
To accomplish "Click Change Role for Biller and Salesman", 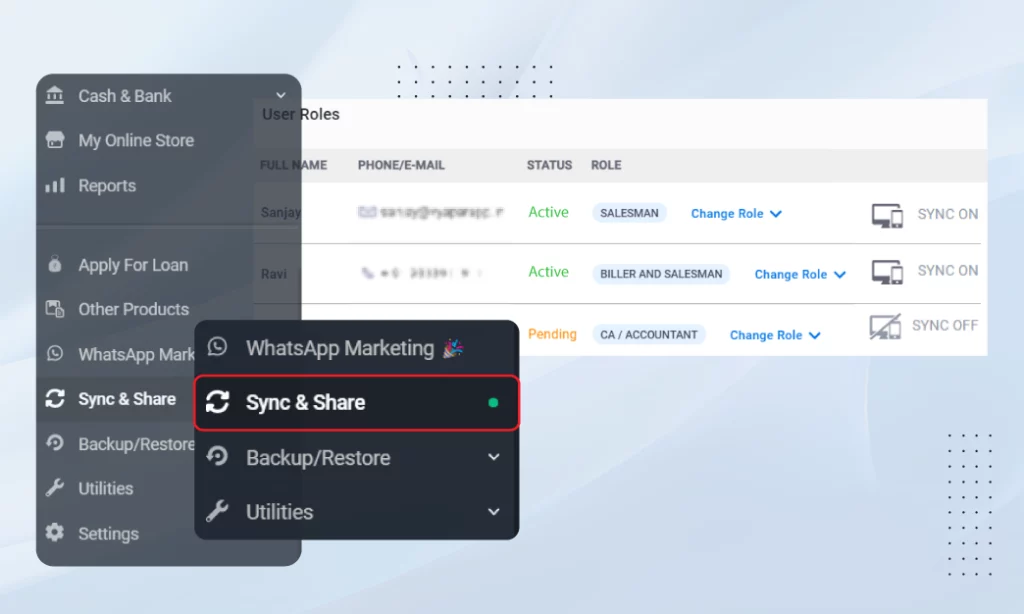I will (x=800, y=274).
